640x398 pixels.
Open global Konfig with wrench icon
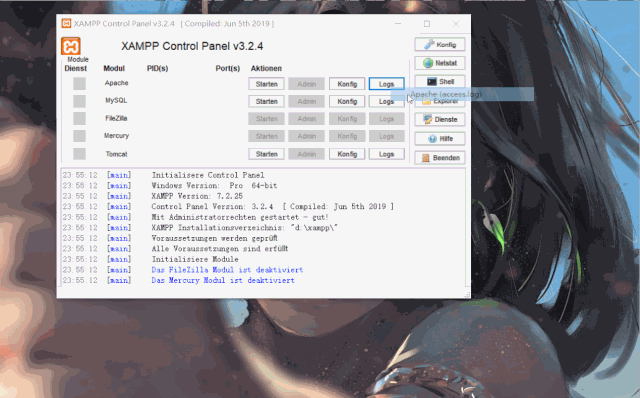(440, 44)
